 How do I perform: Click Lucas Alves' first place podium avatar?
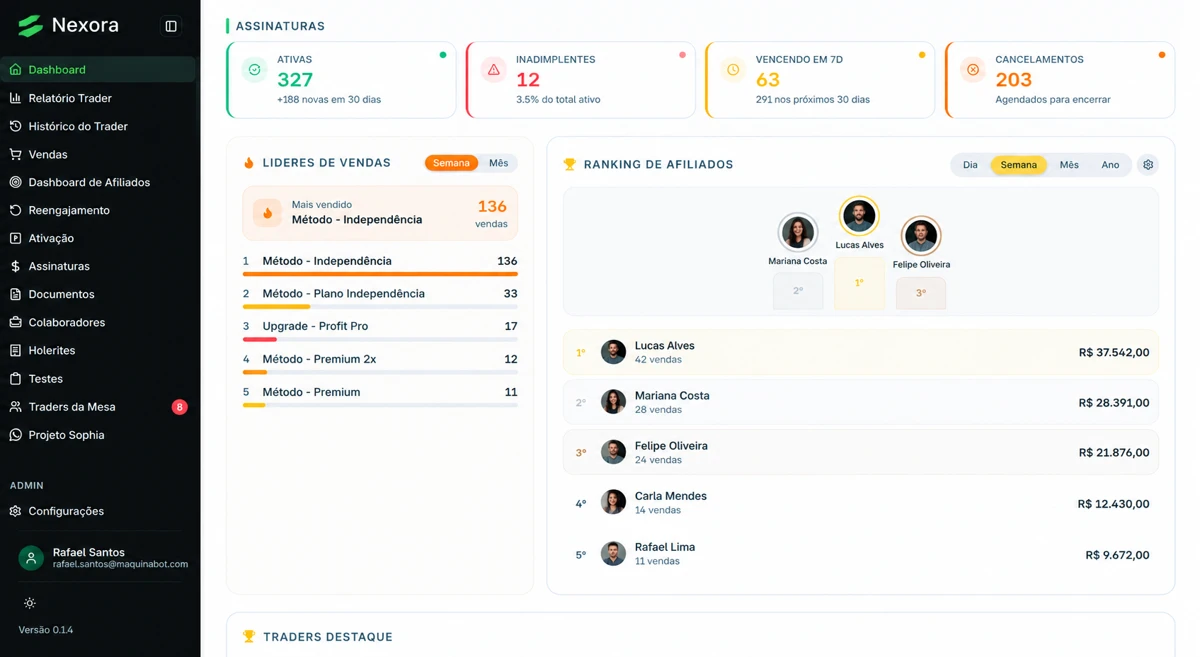tap(859, 215)
